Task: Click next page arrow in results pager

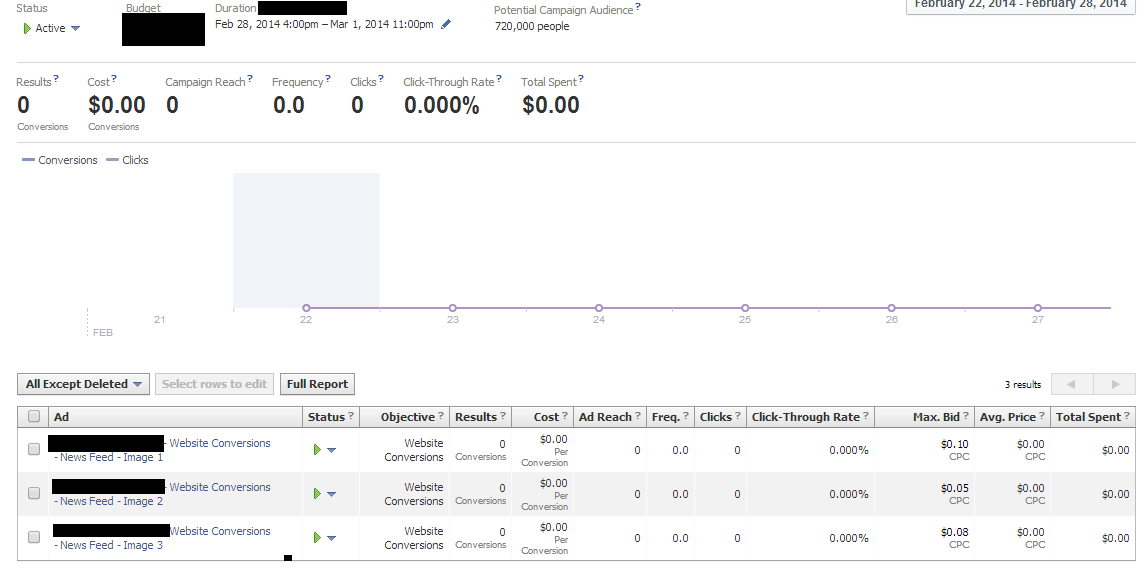Action: [x=1115, y=384]
